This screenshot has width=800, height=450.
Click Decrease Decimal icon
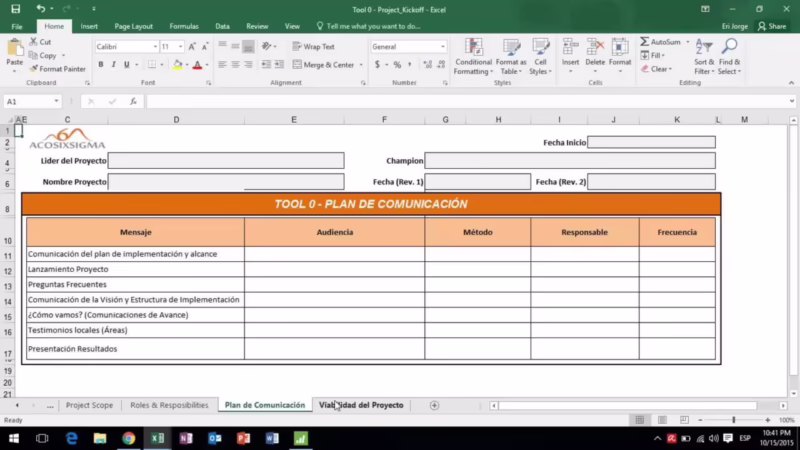(x=441, y=65)
